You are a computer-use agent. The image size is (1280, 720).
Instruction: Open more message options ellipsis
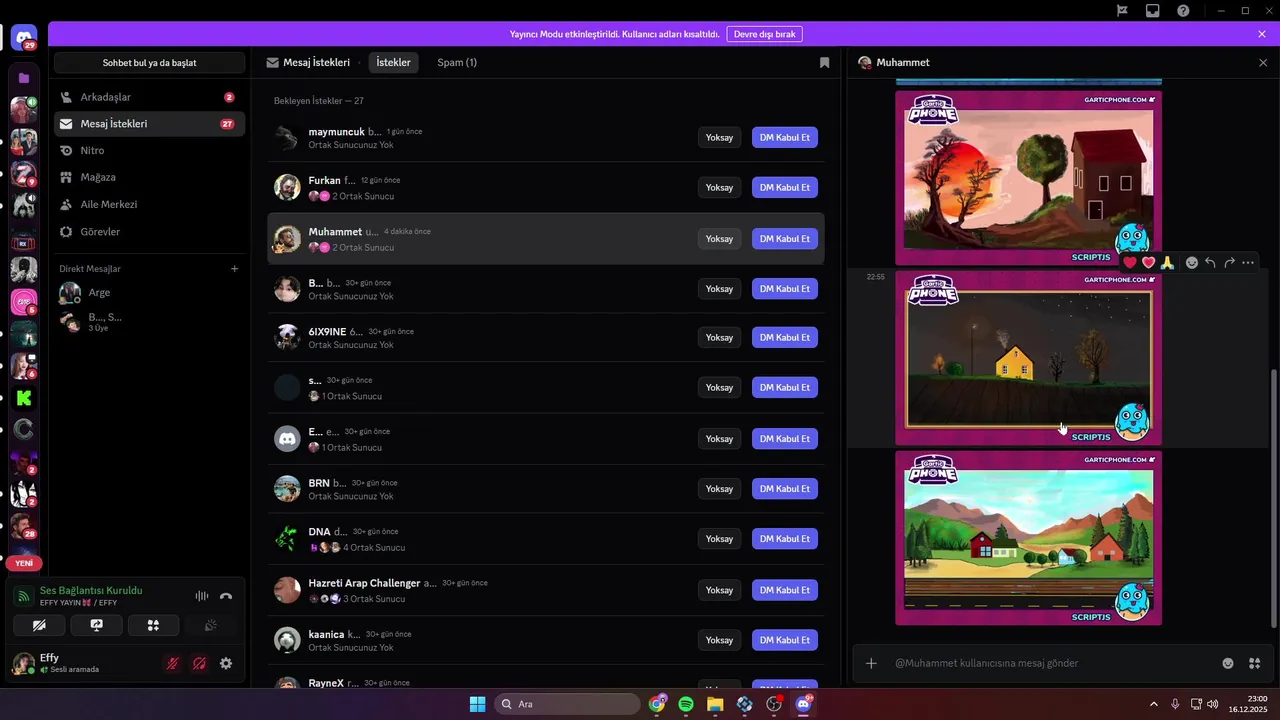1247,262
